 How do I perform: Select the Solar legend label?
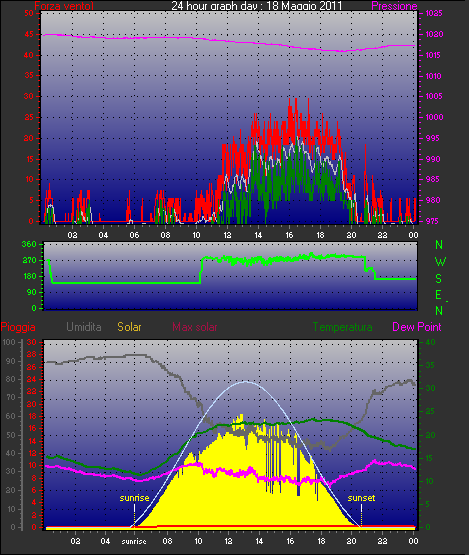click(x=129, y=327)
